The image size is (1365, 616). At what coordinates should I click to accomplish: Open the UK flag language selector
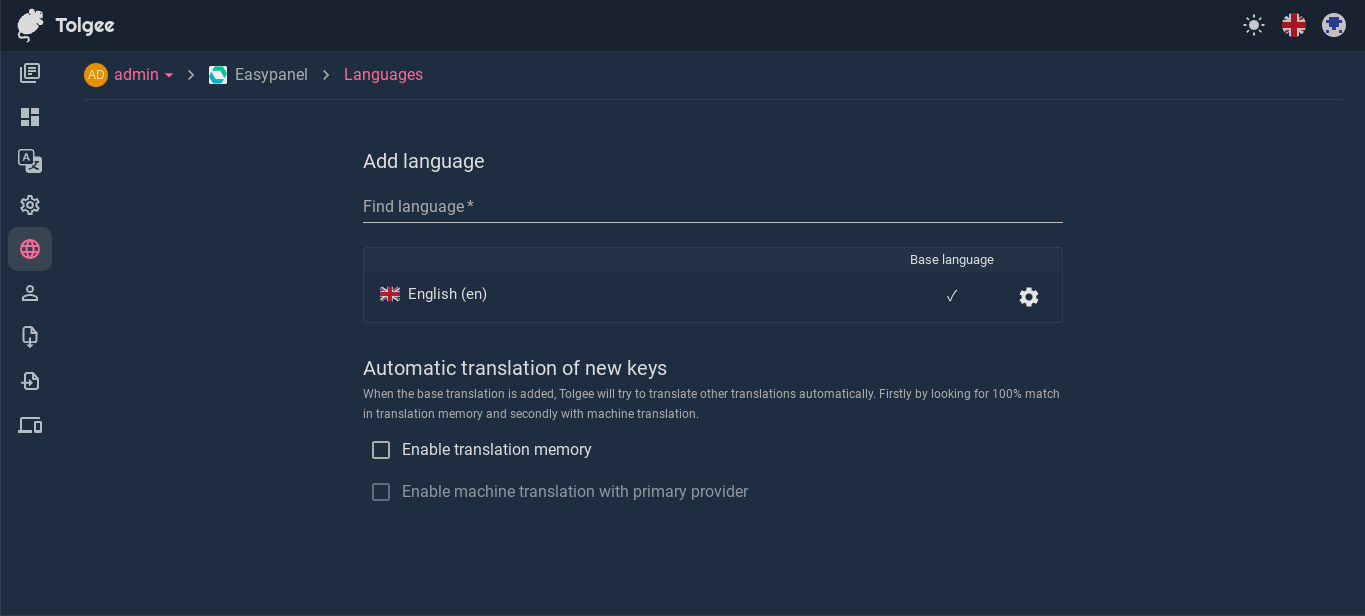[x=1293, y=25]
